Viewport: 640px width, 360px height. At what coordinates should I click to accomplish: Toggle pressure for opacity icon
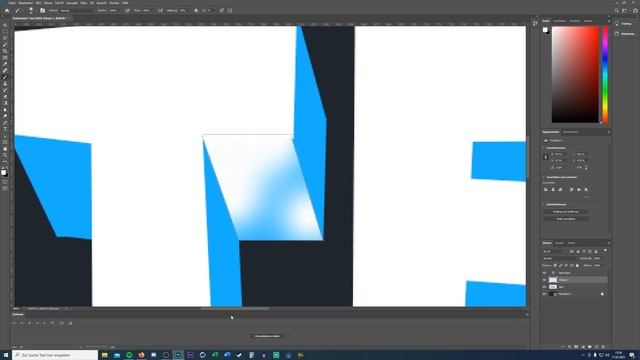pos(128,11)
